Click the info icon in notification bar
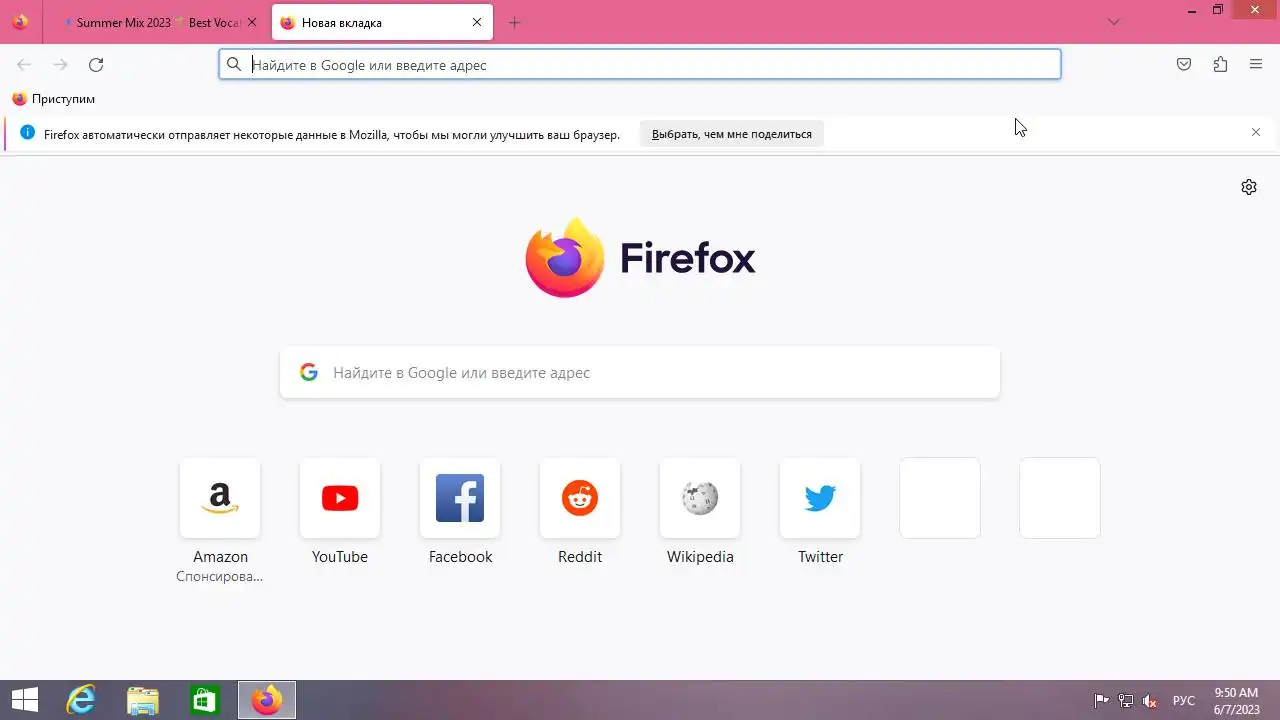 pos(27,133)
